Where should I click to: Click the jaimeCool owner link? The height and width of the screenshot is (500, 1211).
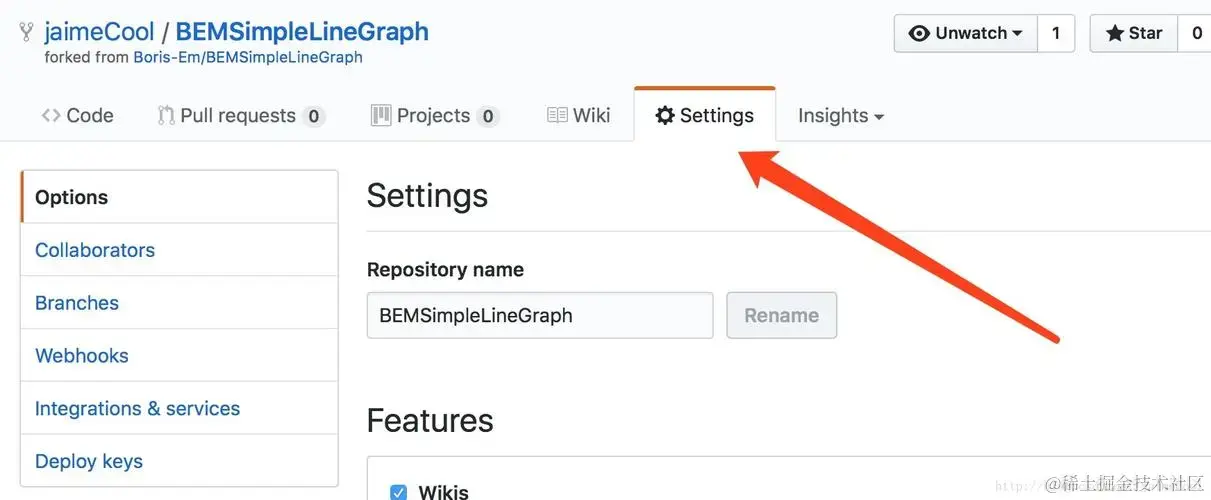tap(99, 32)
